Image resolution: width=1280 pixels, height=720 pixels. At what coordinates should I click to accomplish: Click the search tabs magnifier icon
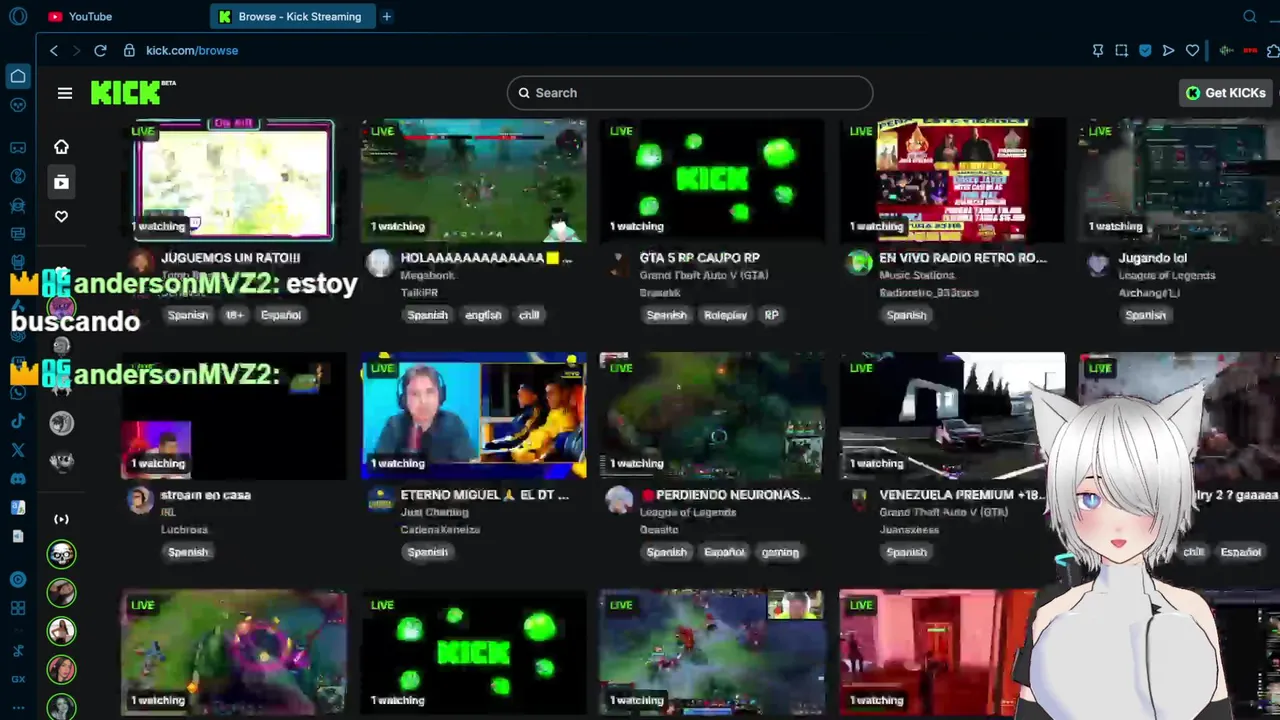1250,16
